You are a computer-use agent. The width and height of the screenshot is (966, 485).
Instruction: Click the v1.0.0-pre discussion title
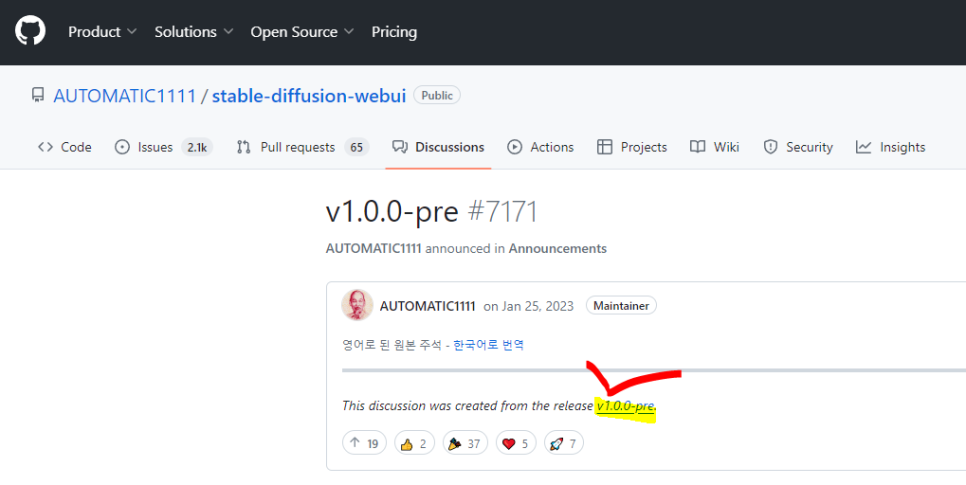(x=392, y=212)
